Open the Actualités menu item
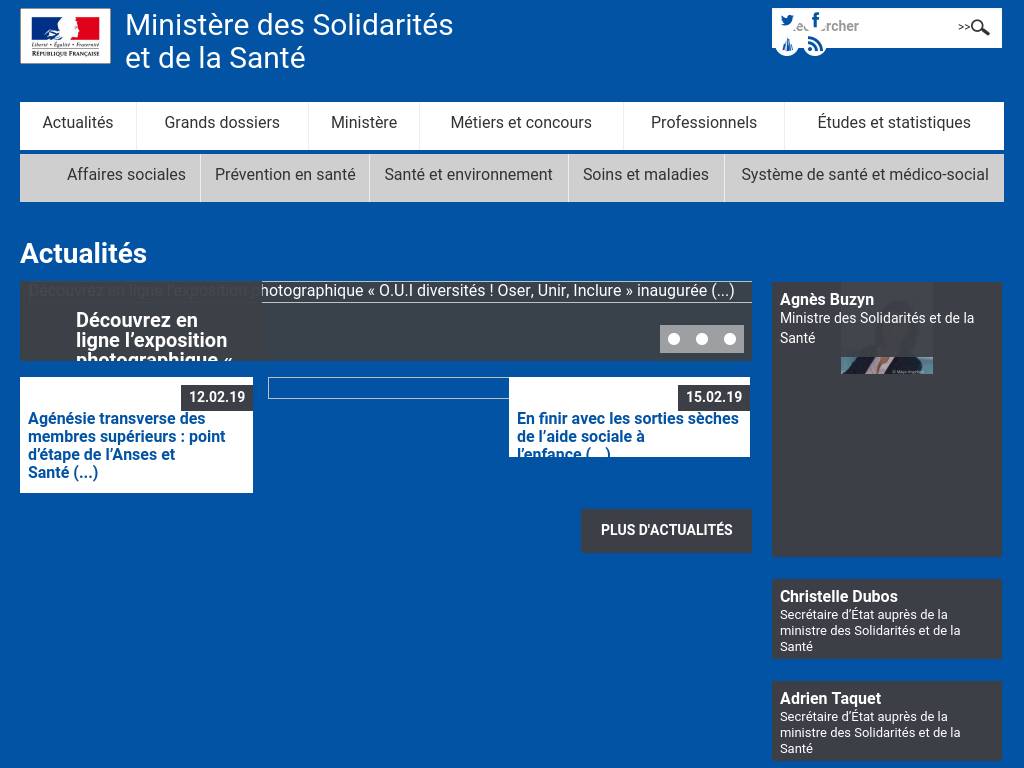Image resolution: width=1024 pixels, height=768 pixels. 78,123
